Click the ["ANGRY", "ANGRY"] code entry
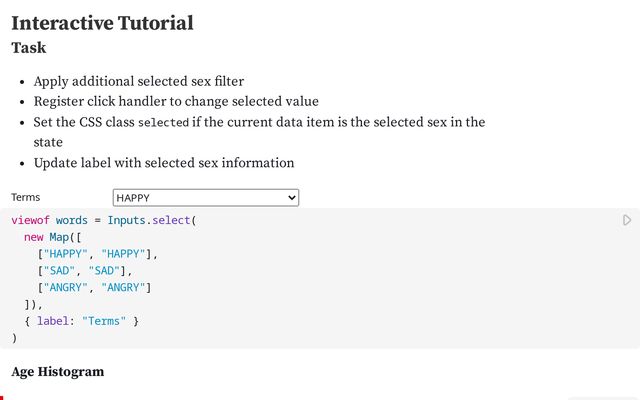640x400 pixels. point(94,288)
